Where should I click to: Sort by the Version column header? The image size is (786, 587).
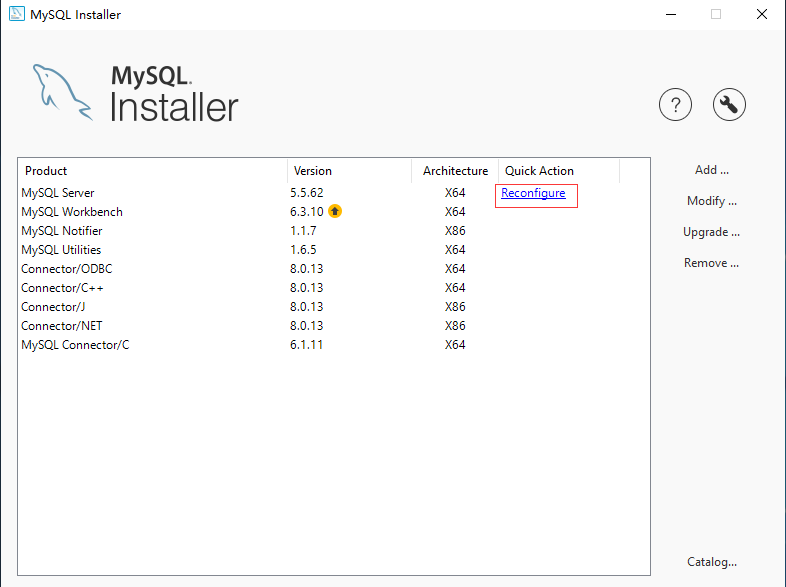[349, 171]
